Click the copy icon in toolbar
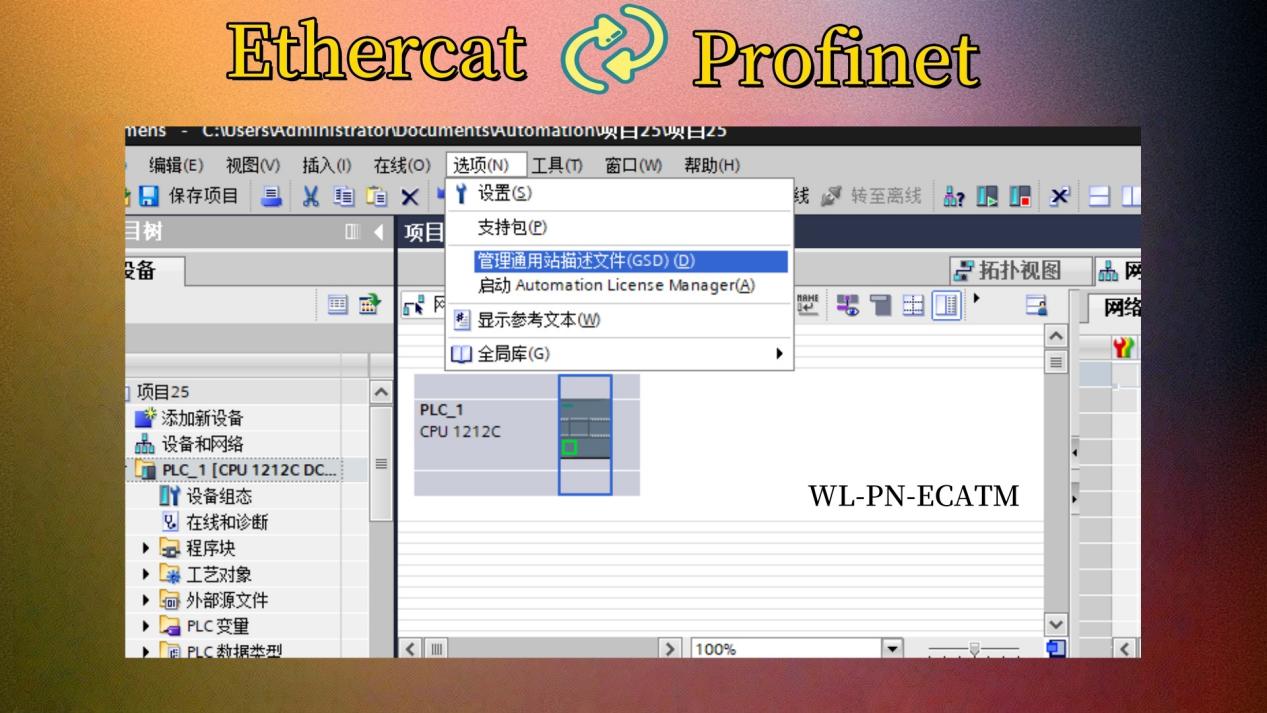 (342, 196)
